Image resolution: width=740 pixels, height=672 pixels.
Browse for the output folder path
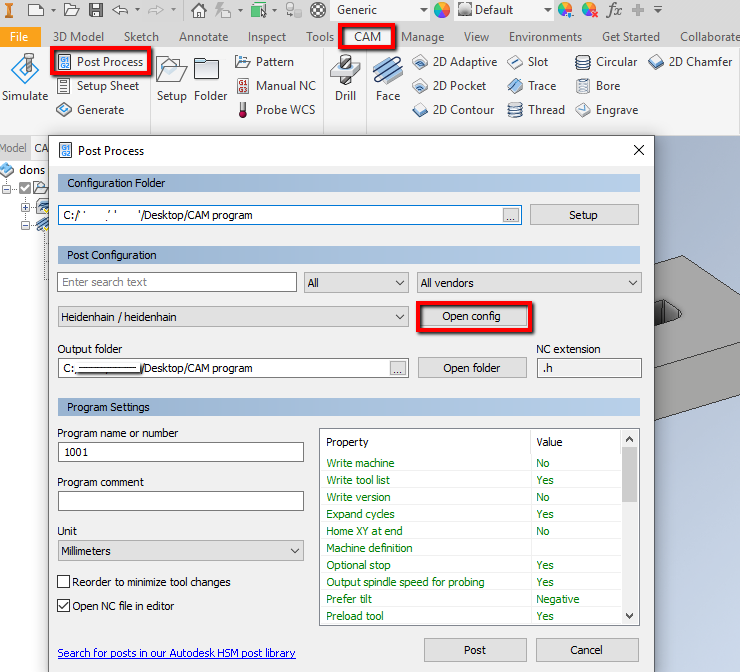pos(398,369)
